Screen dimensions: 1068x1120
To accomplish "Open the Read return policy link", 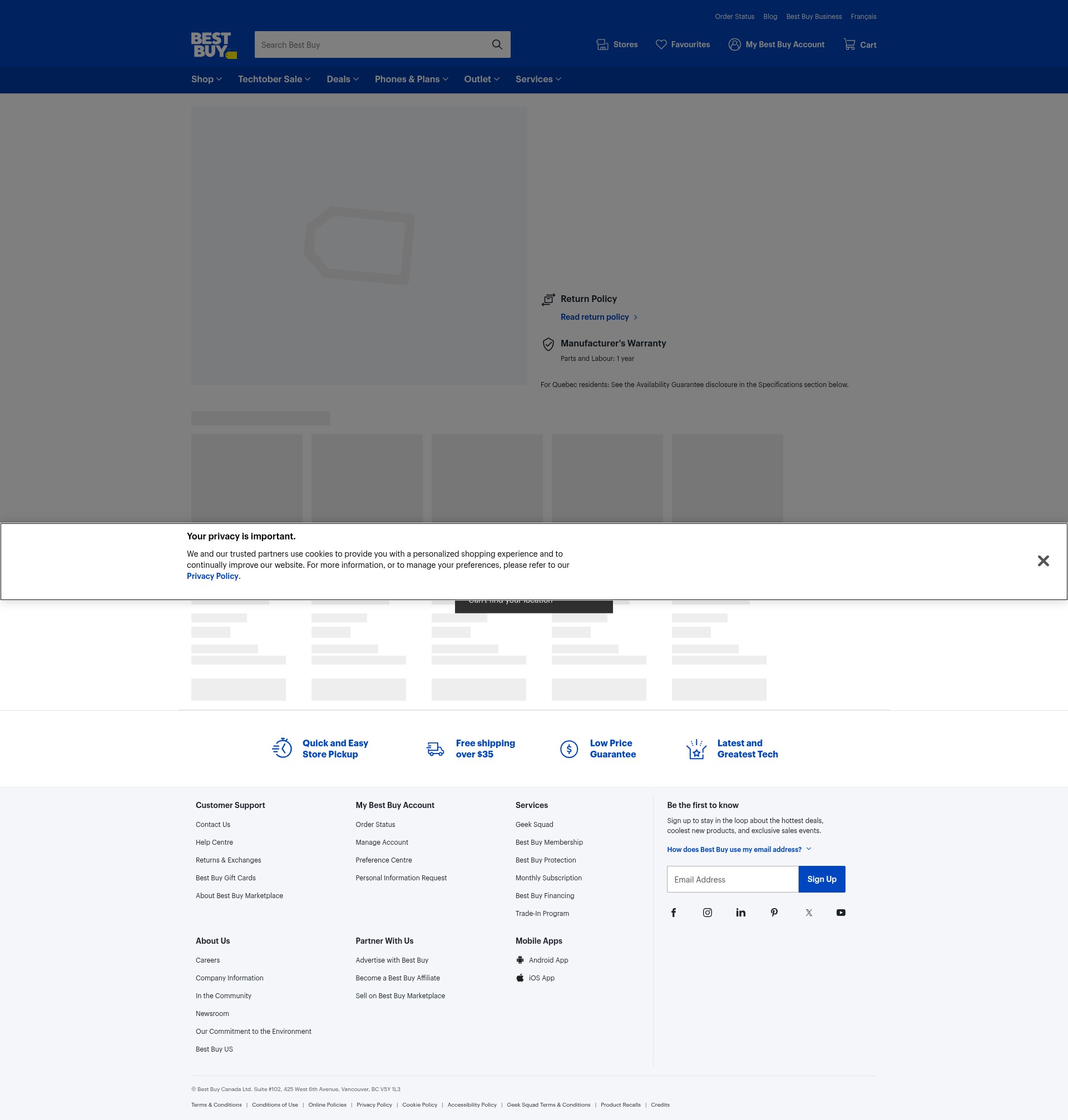I will 599,317.
